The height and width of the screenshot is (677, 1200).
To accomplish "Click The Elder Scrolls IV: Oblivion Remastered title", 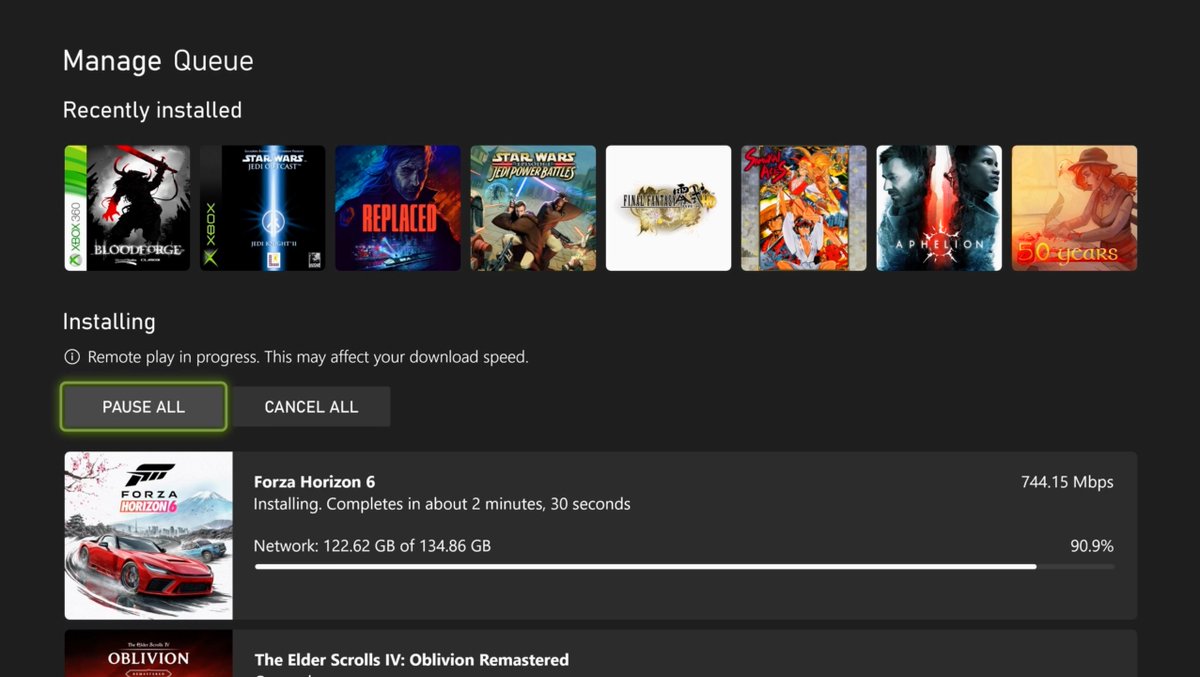I will 412,660.
